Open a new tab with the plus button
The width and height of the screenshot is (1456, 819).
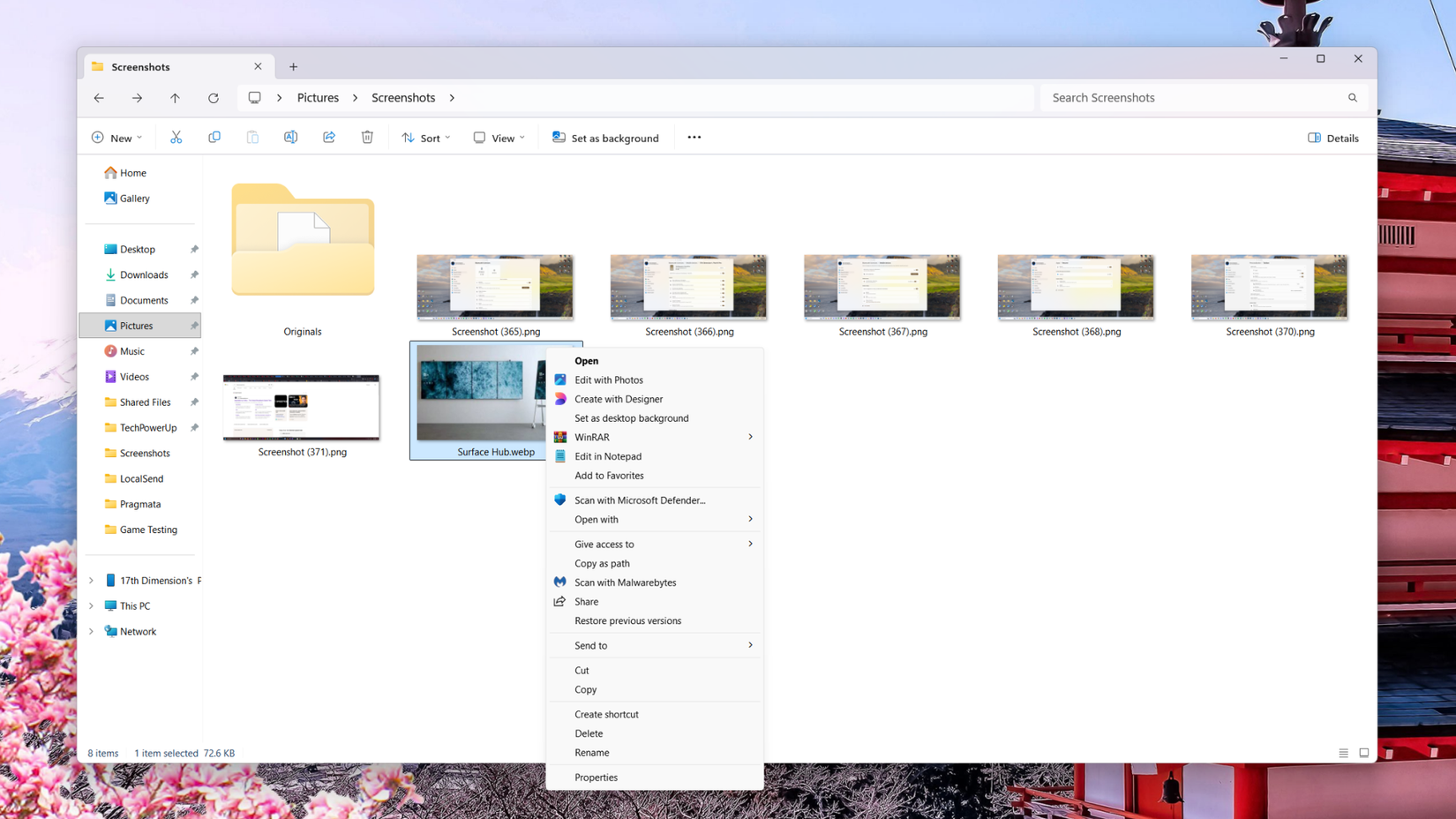click(x=294, y=66)
